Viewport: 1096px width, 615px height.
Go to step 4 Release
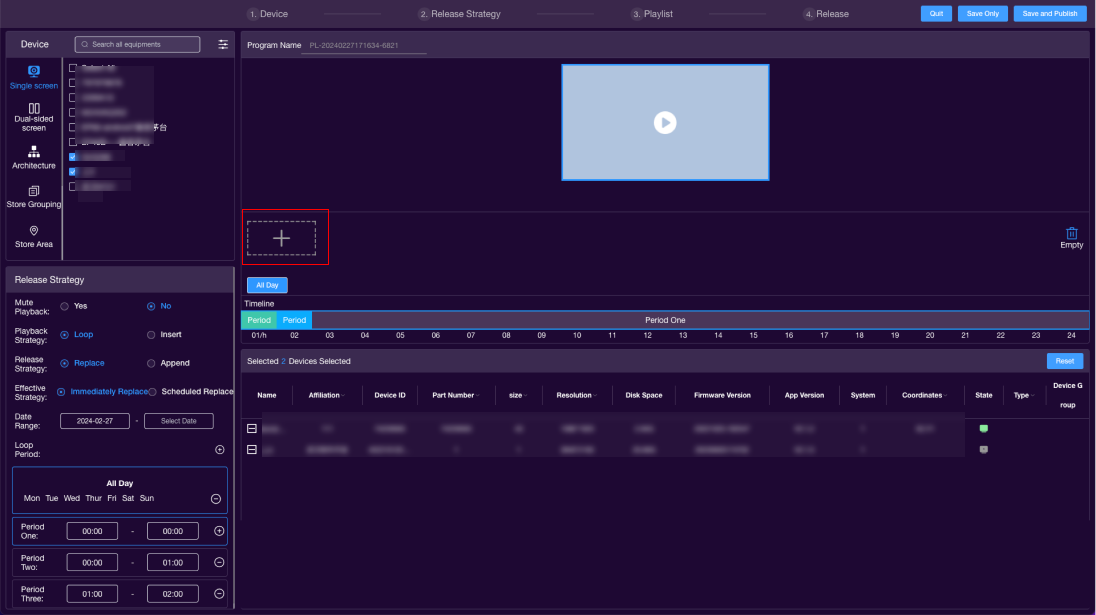(x=826, y=14)
